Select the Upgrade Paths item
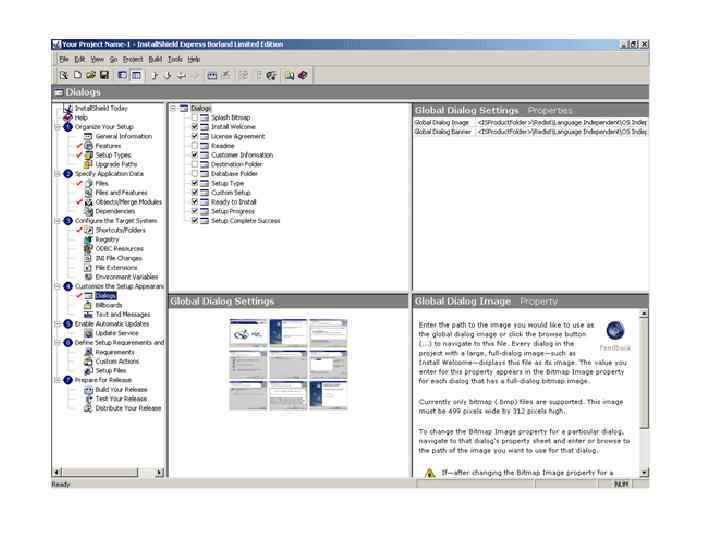This screenshot has width=720, height=540. (x=116, y=164)
